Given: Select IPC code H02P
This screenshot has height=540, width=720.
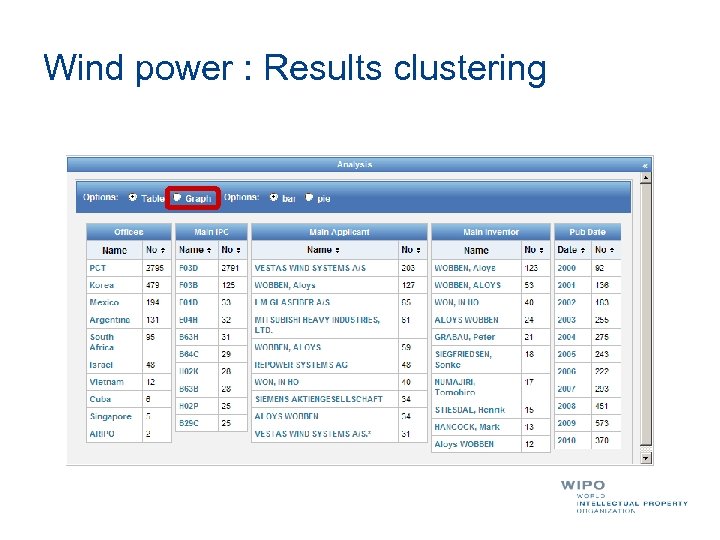Looking at the screenshot, I should [x=189, y=406].
